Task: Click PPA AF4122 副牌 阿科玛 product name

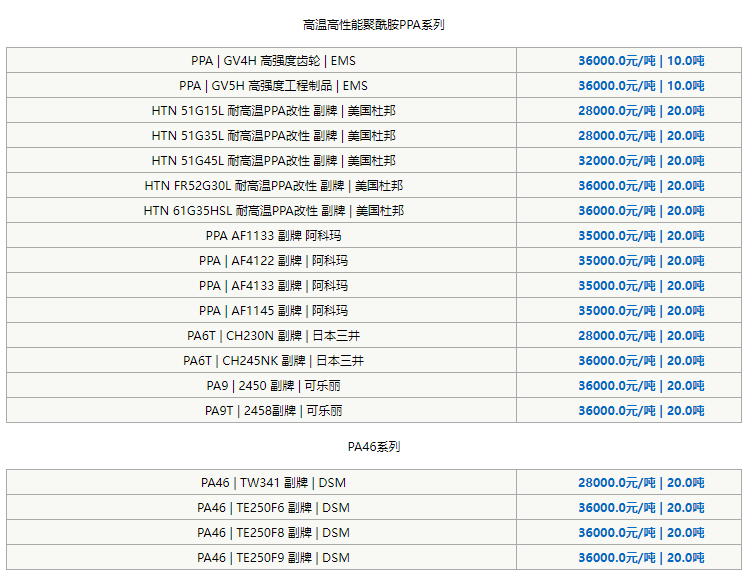Action: click(x=273, y=260)
